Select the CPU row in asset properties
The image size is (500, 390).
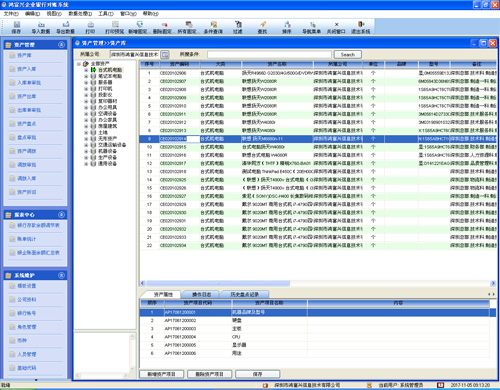coord(314,337)
